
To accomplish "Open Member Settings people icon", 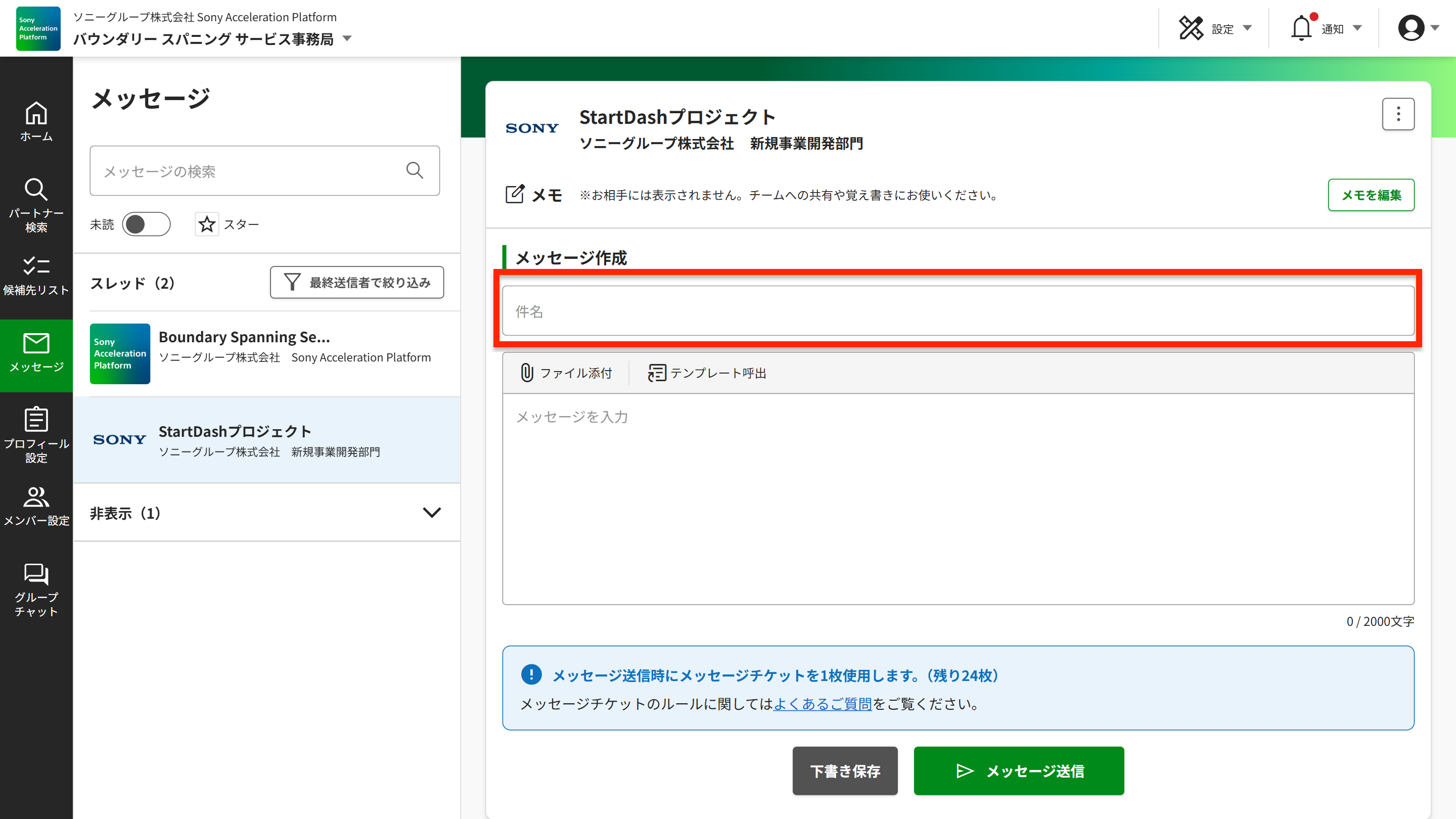I will [x=36, y=497].
